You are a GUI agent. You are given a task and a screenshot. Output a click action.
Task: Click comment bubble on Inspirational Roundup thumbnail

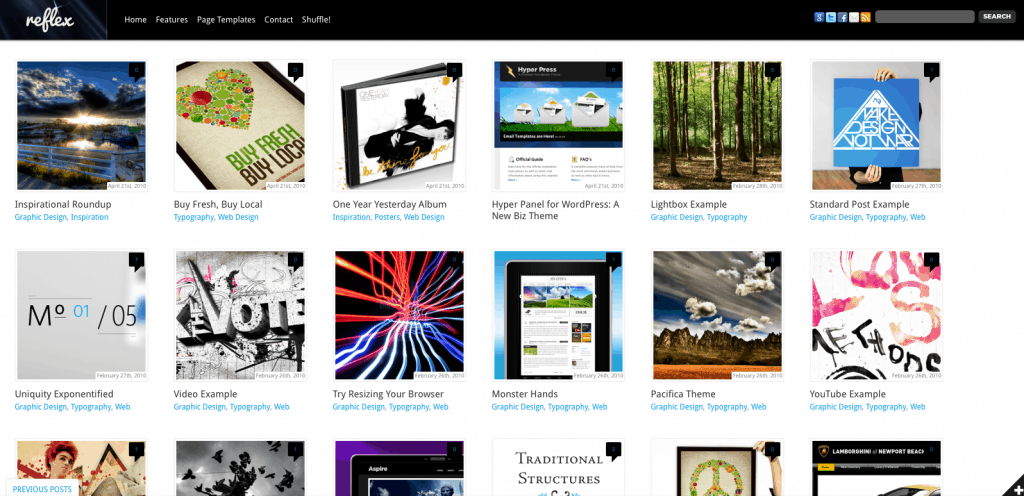(136, 70)
